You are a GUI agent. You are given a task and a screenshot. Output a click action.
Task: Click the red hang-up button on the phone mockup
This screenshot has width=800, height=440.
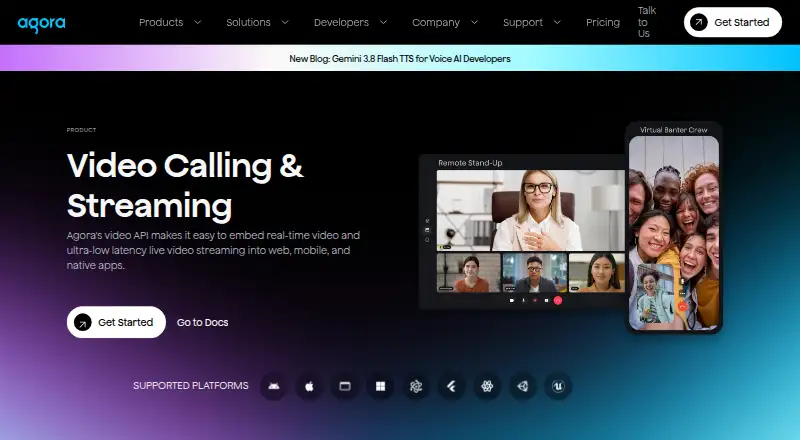682,306
